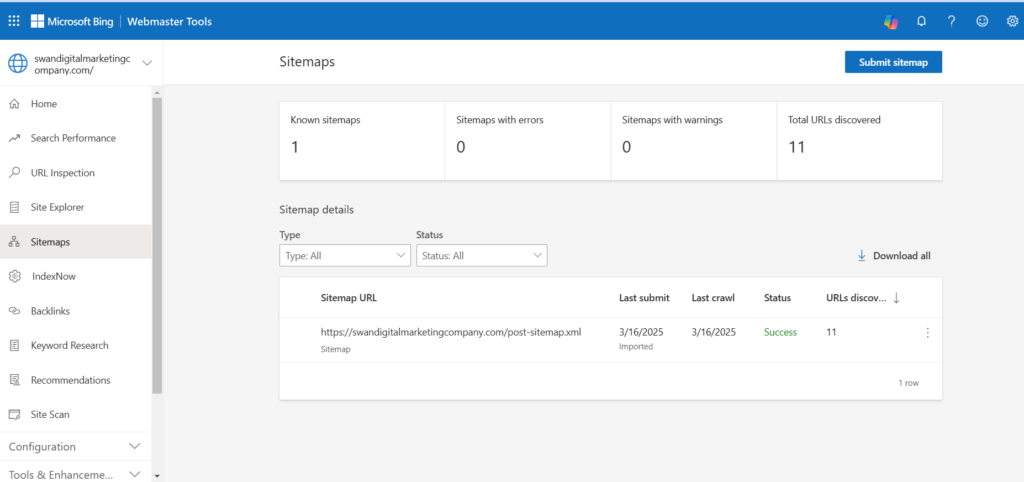Open the notifications bell
This screenshot has width=1024, height=482.
tap(921, 22)
